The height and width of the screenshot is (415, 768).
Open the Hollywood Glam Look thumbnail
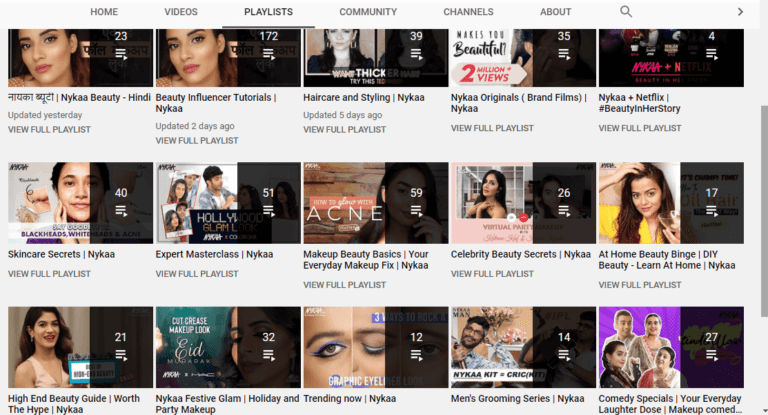(228, 203)
